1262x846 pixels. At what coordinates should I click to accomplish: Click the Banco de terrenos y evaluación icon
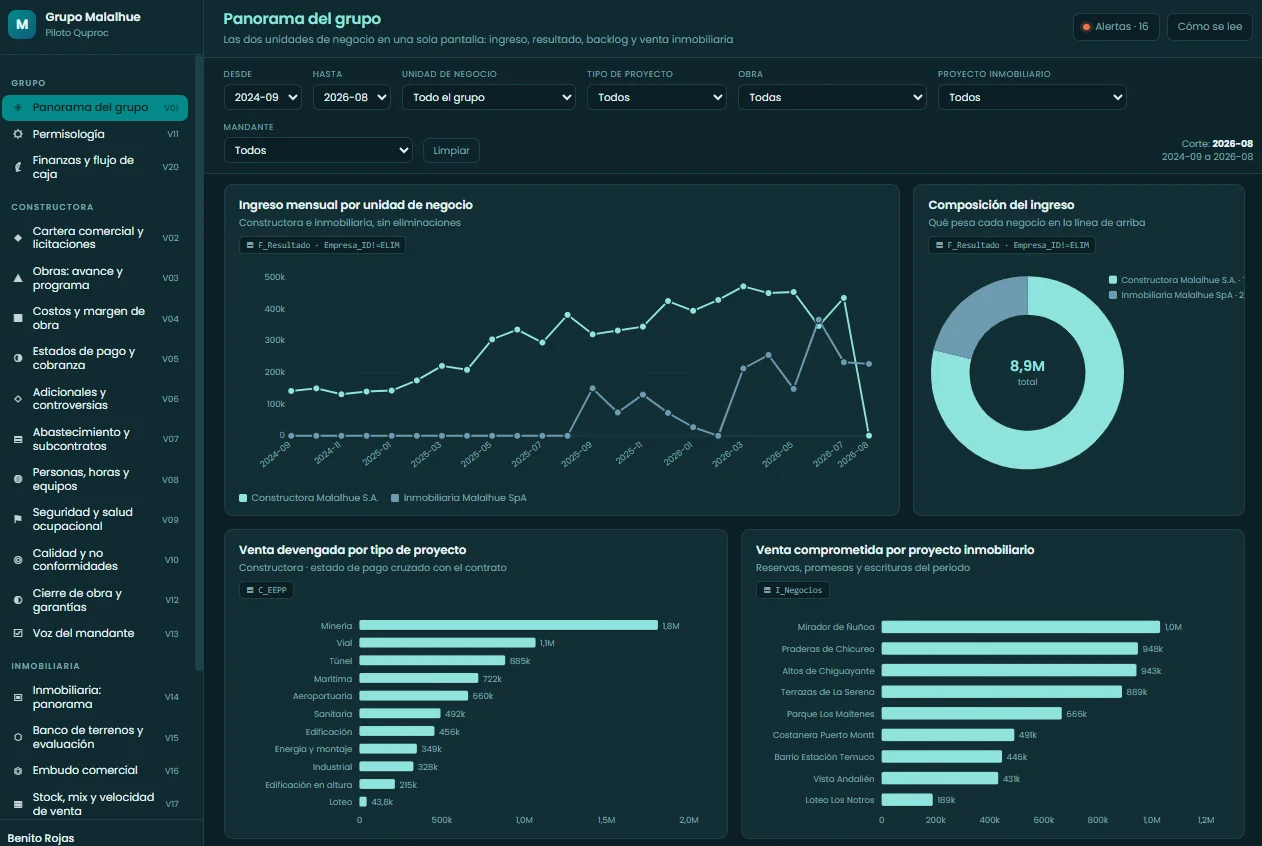coord(18,737)
